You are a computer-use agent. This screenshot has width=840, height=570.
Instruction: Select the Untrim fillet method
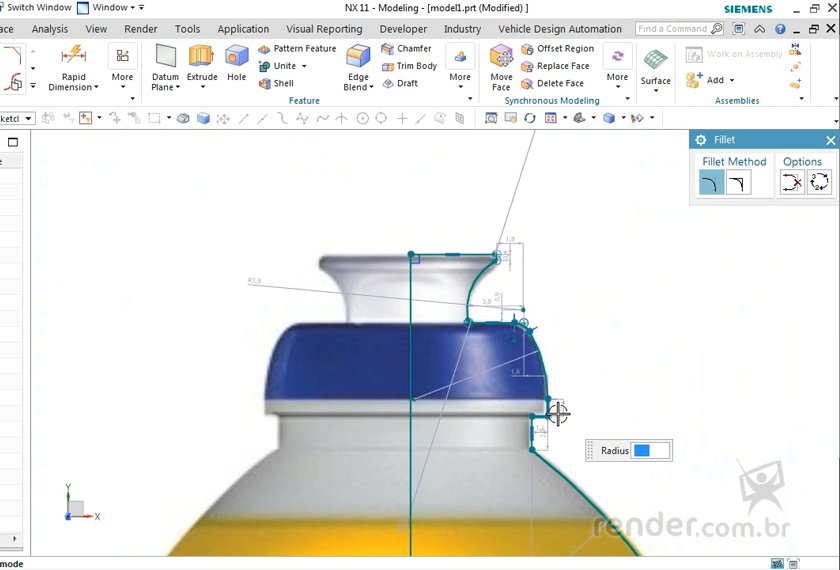click(739, 183)
